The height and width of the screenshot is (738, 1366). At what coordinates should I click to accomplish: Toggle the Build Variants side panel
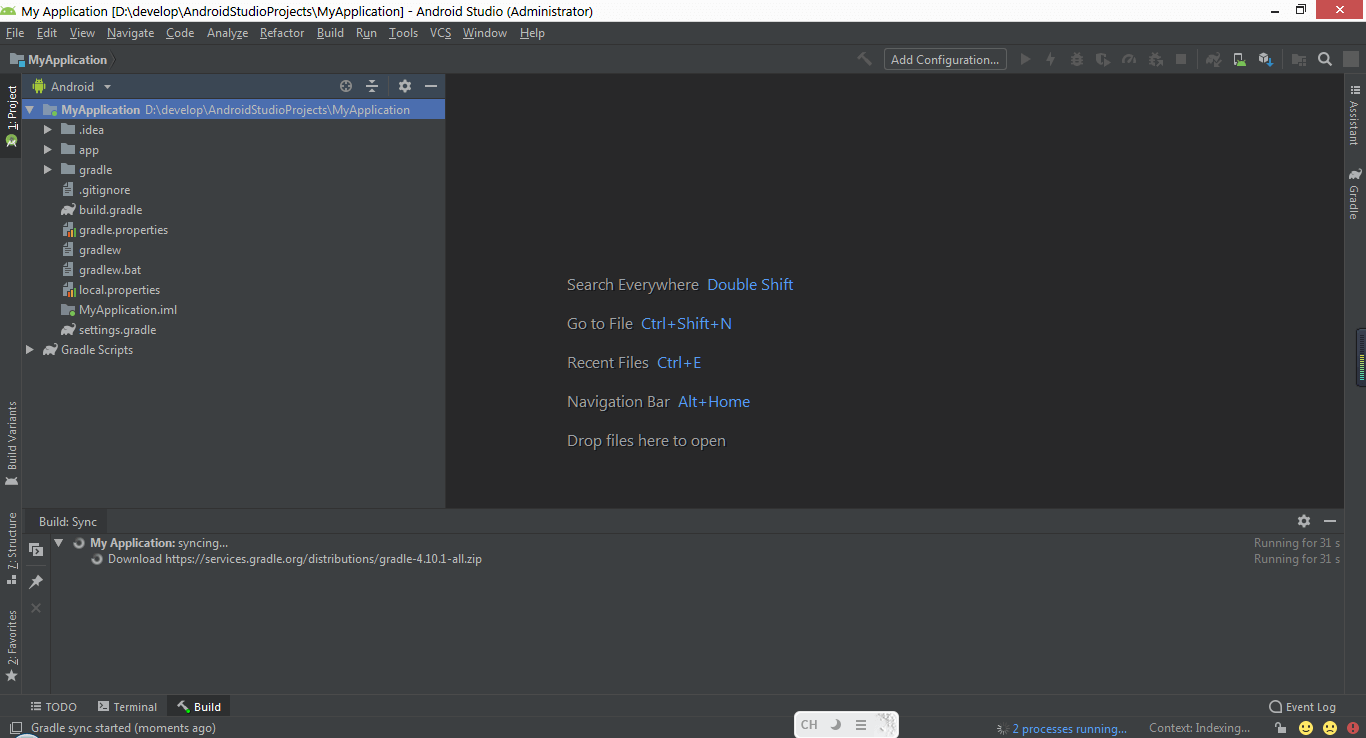[12, 442]
